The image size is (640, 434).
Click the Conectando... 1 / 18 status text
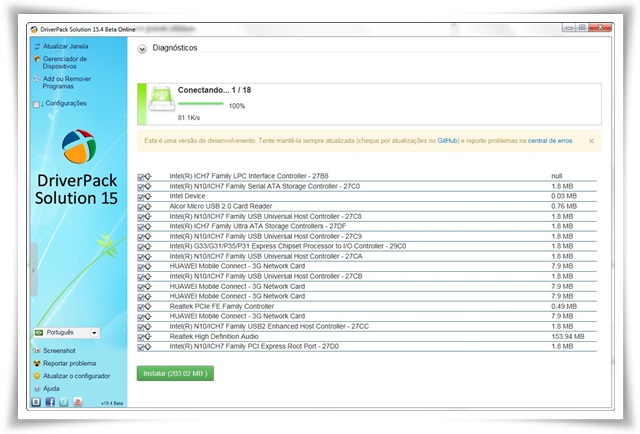point(214,90)
